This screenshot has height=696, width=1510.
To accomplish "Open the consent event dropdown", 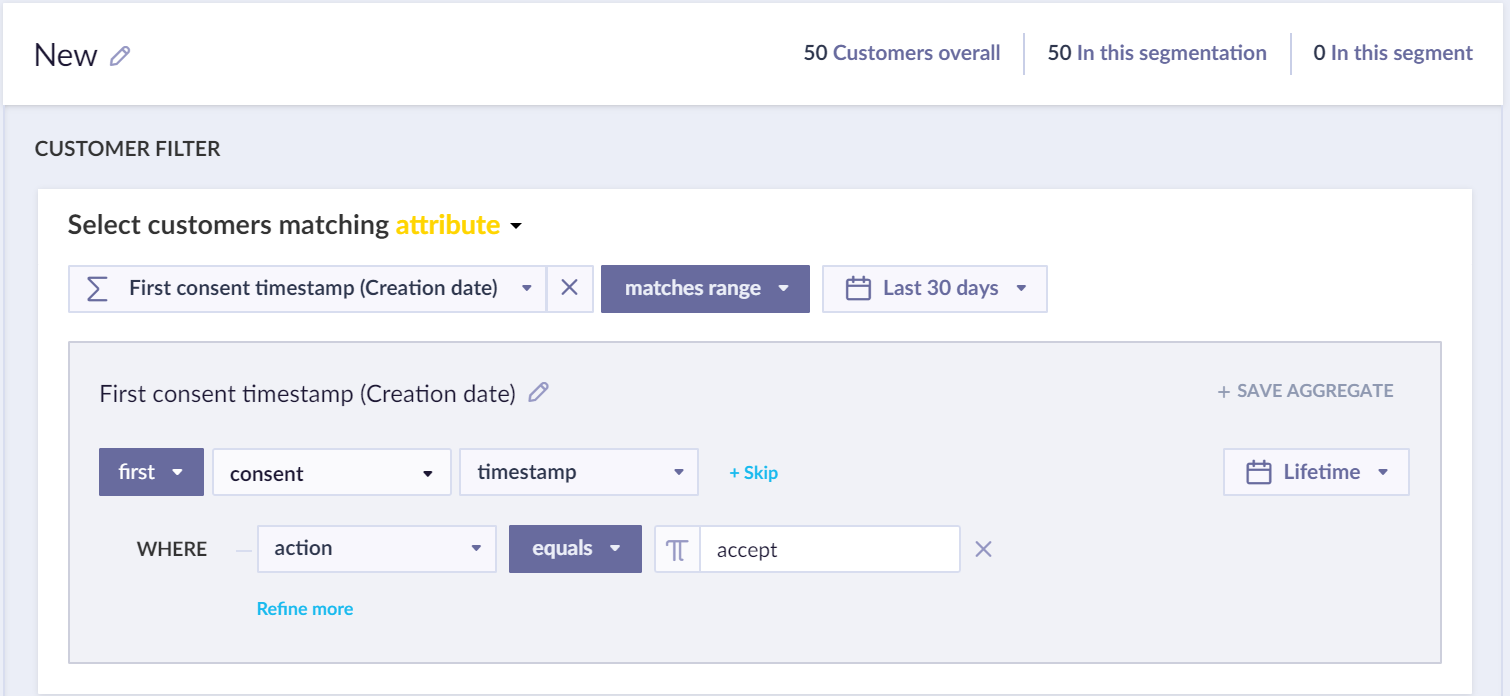I will tap(331, 473).
